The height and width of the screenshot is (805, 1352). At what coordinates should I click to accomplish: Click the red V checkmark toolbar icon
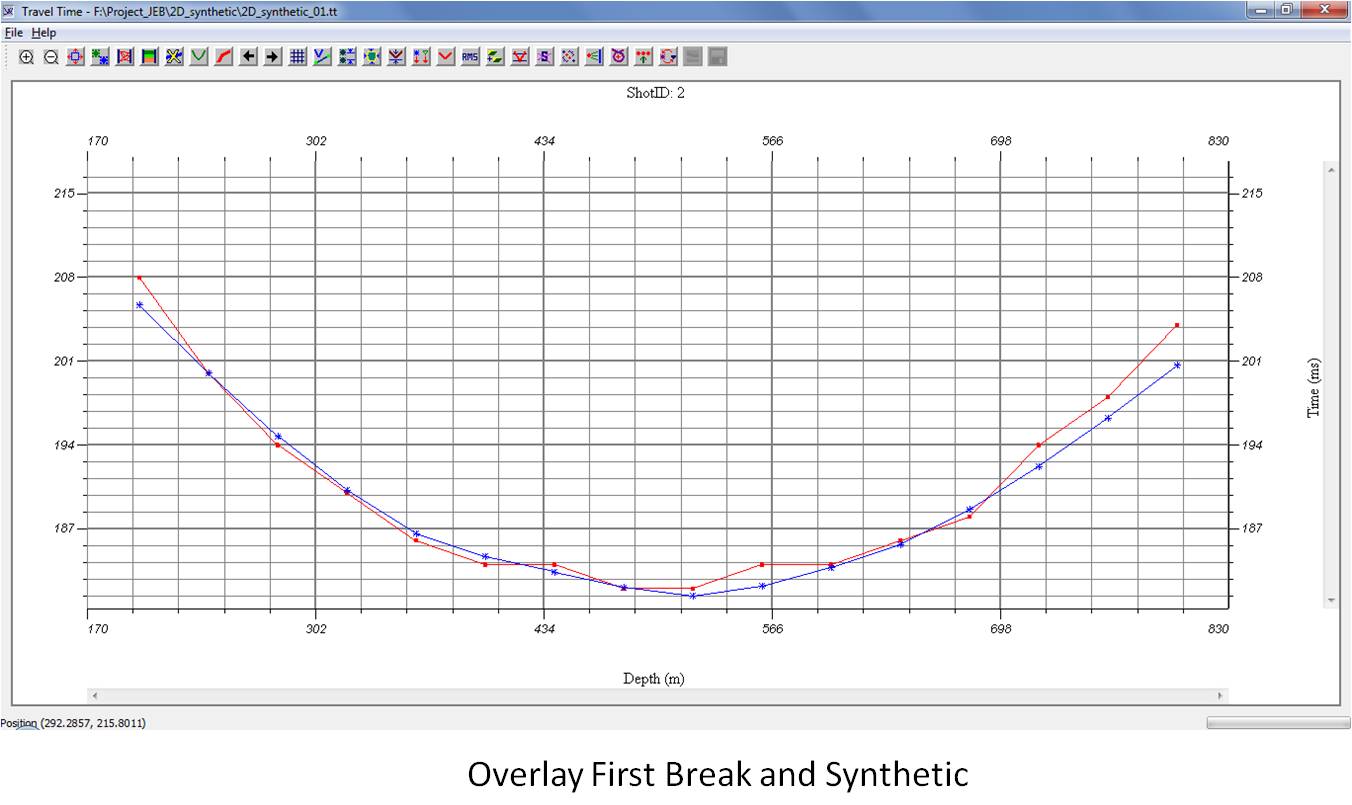445,57
